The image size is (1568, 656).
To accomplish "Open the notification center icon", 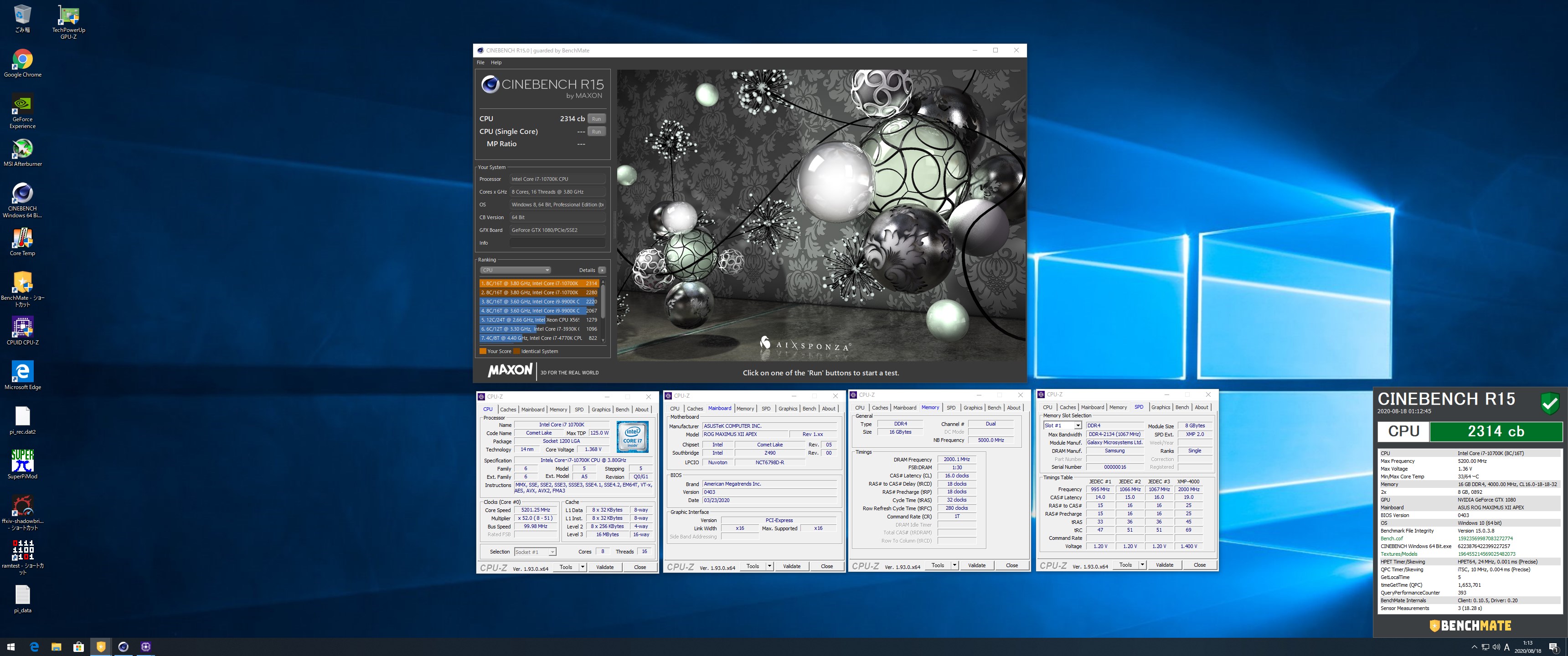I will (1553, 647).
